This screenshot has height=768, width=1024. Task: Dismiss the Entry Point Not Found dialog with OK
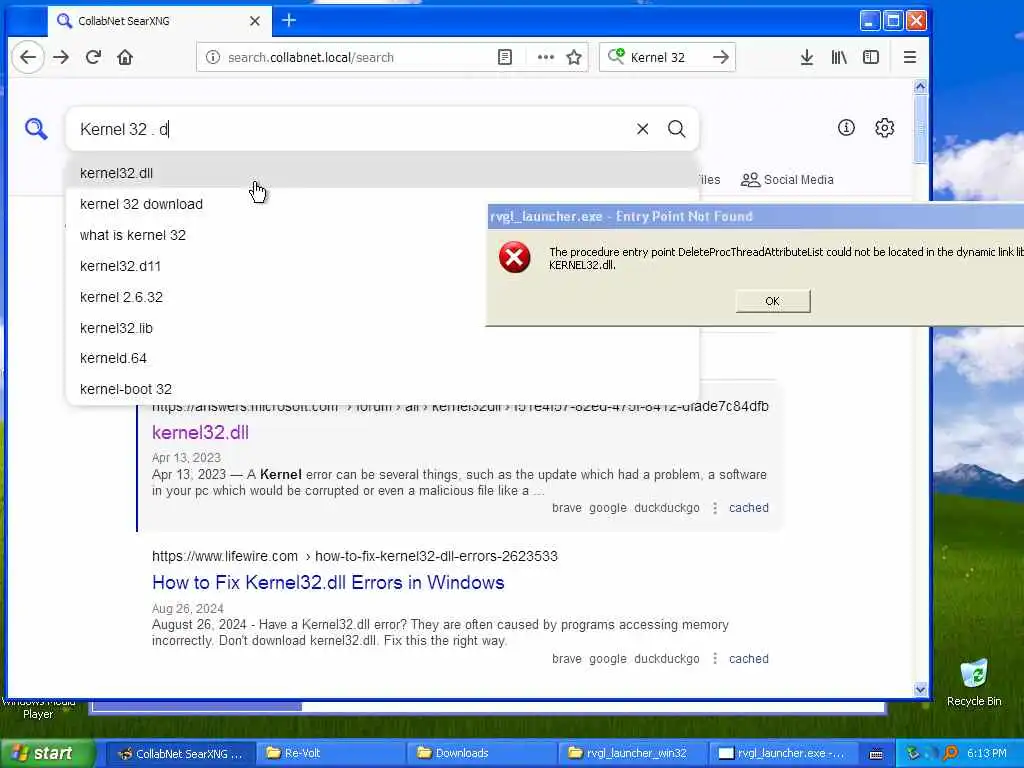click(773, 301)
